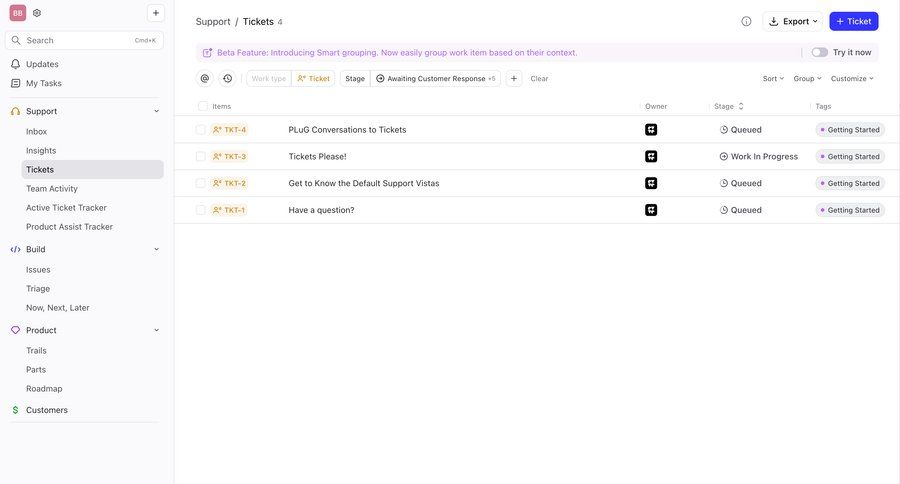Click owner avatar for TKT-1

pos(651,210)
